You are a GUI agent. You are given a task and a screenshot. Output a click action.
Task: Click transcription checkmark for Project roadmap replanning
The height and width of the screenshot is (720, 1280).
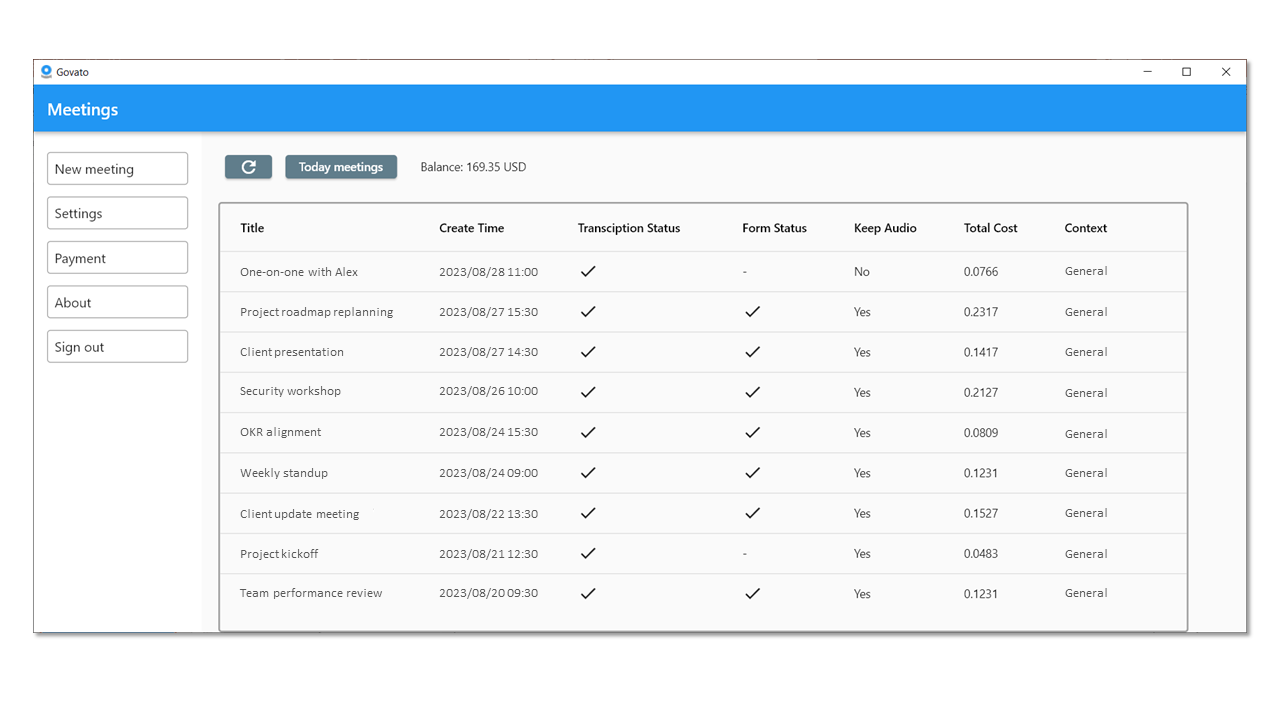click(588, 311)
